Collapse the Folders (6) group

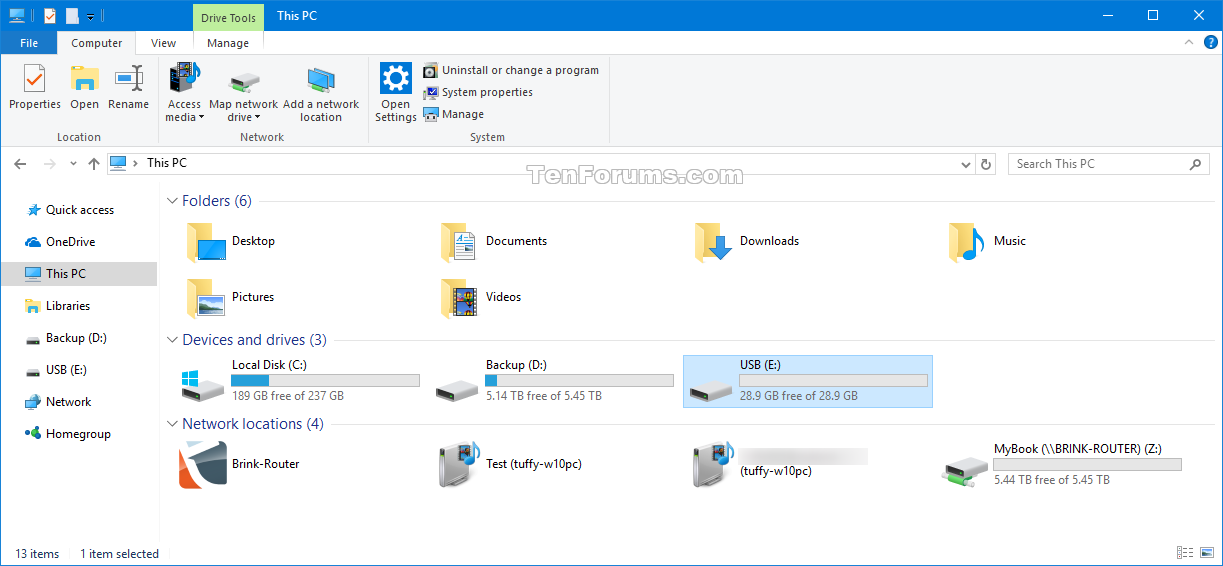click(x=173, y=201)
